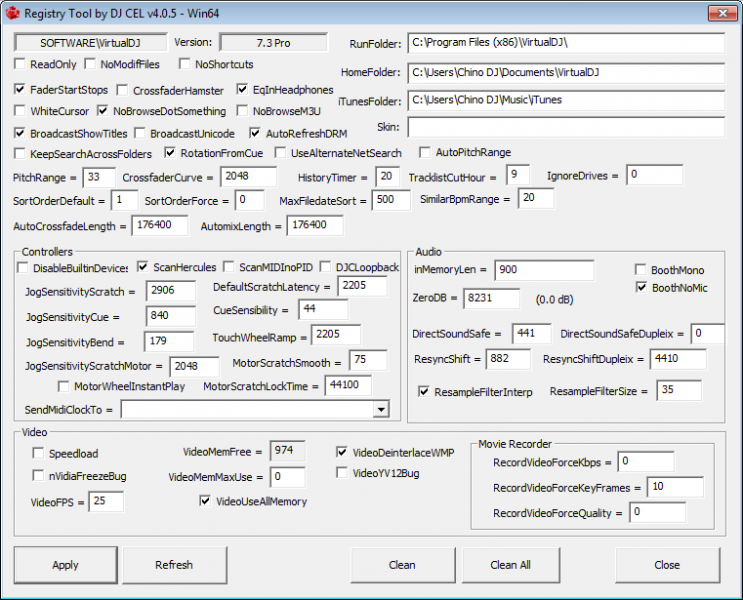
Task: Click the Clean All button
Action: click(510, 565)
